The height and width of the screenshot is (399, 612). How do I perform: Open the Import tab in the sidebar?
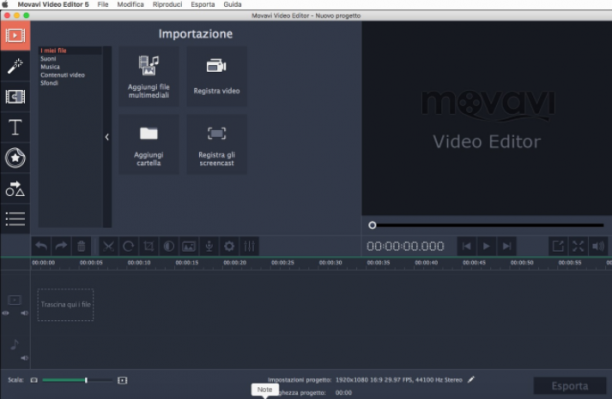point(15,36)
